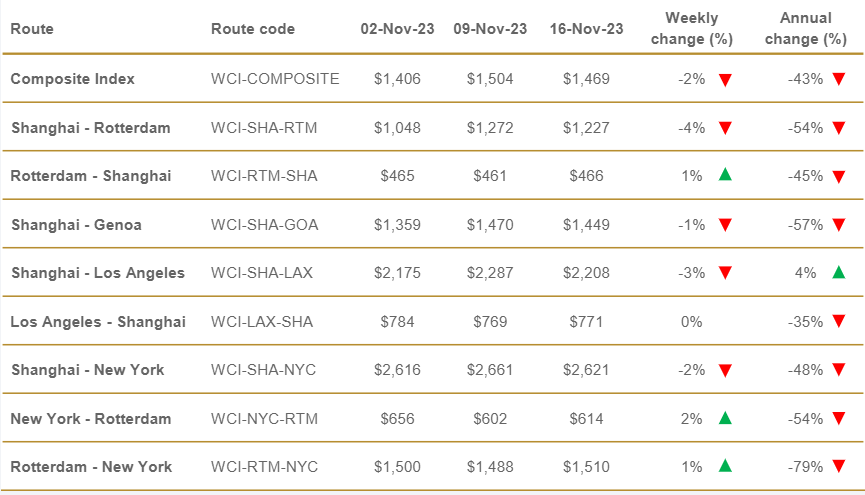This screenshot has width=865, height=495.
Task: Click red annual arrow for Shanghai - Rotterdam
Action: click(x=838, y=127)
